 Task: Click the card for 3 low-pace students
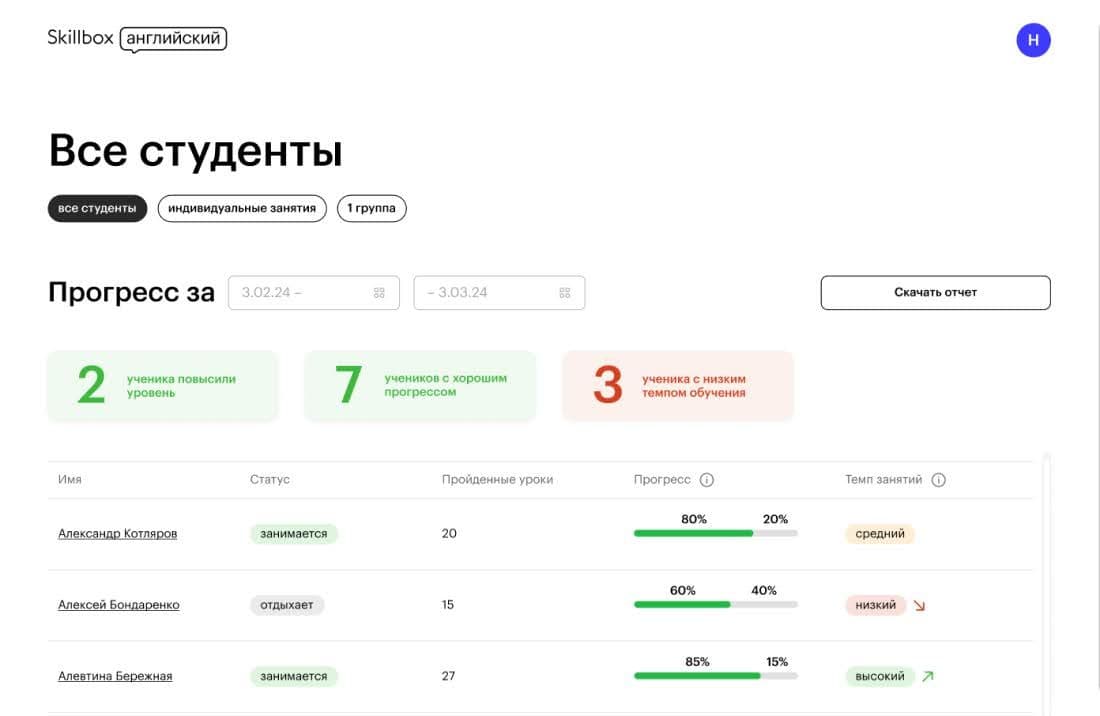(678, 386)
